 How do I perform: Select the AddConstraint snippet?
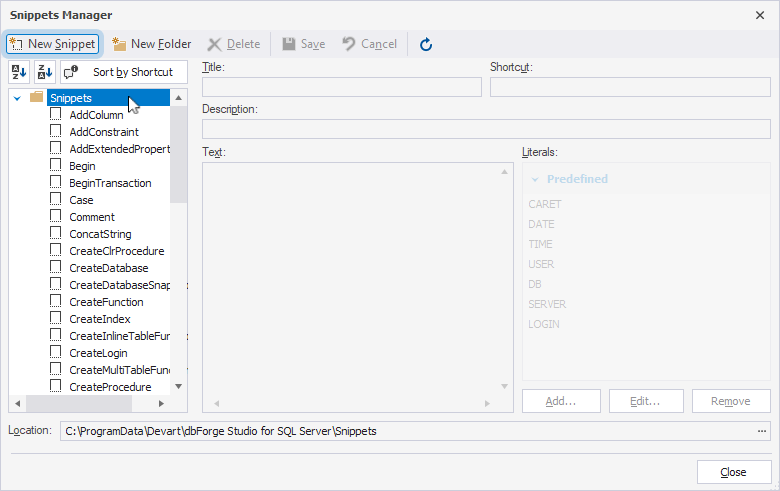pos(104,132)
